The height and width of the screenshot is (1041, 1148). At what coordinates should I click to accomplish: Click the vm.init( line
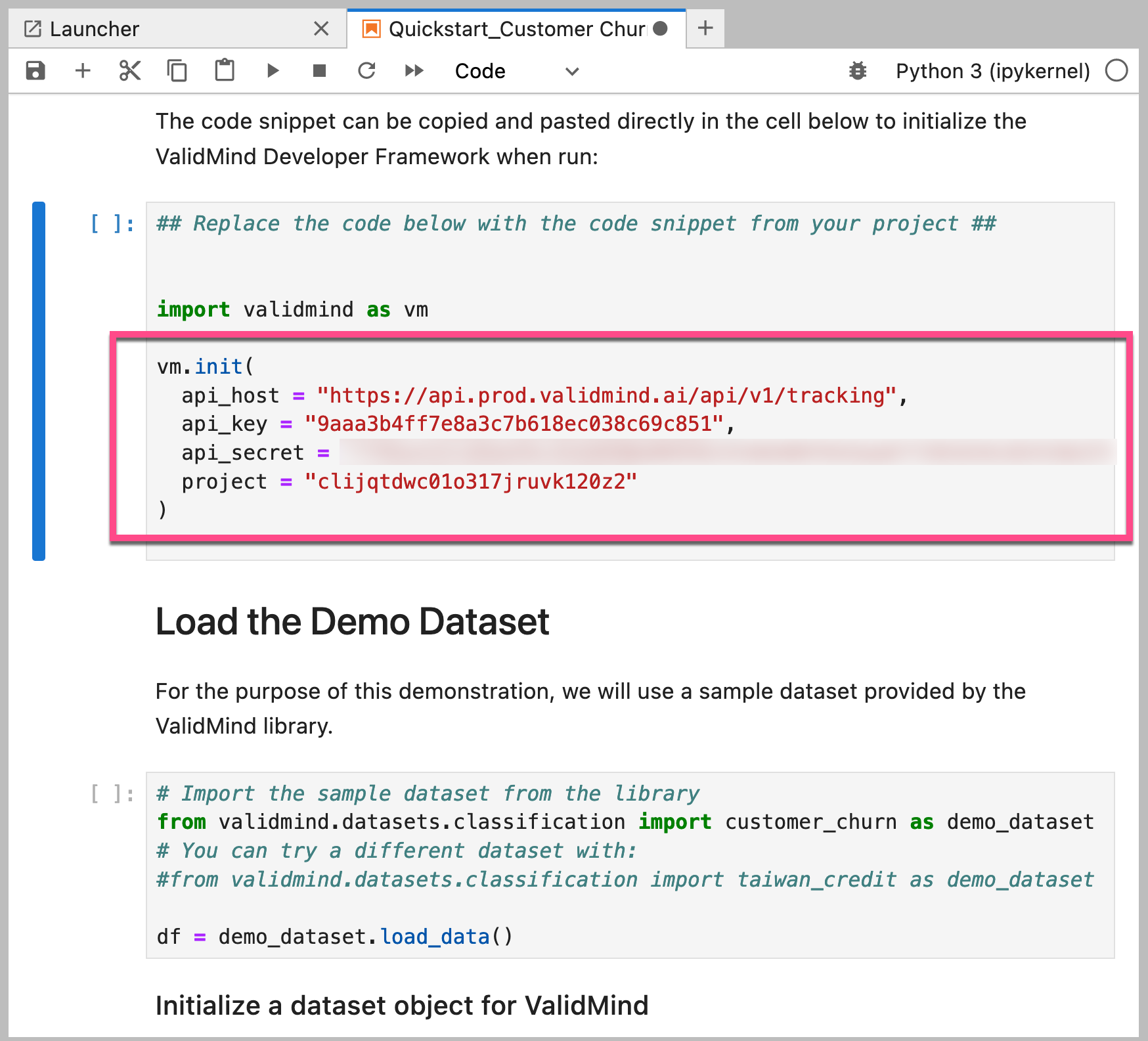pyautogui.click(x=206, y=366)
